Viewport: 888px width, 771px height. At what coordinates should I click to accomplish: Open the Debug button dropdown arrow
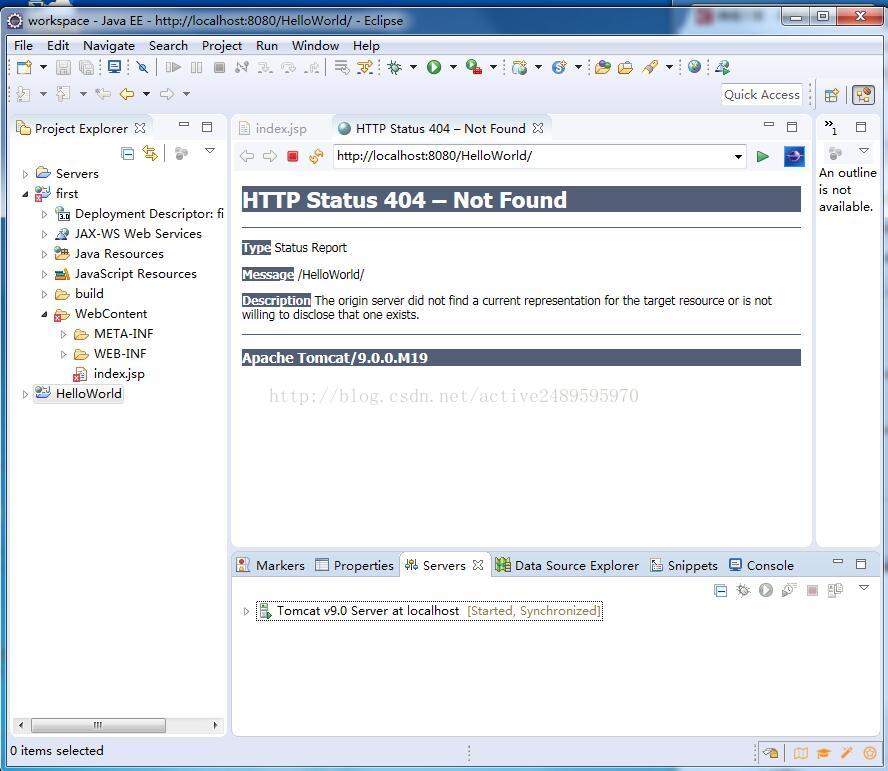[x=413, y=67]
